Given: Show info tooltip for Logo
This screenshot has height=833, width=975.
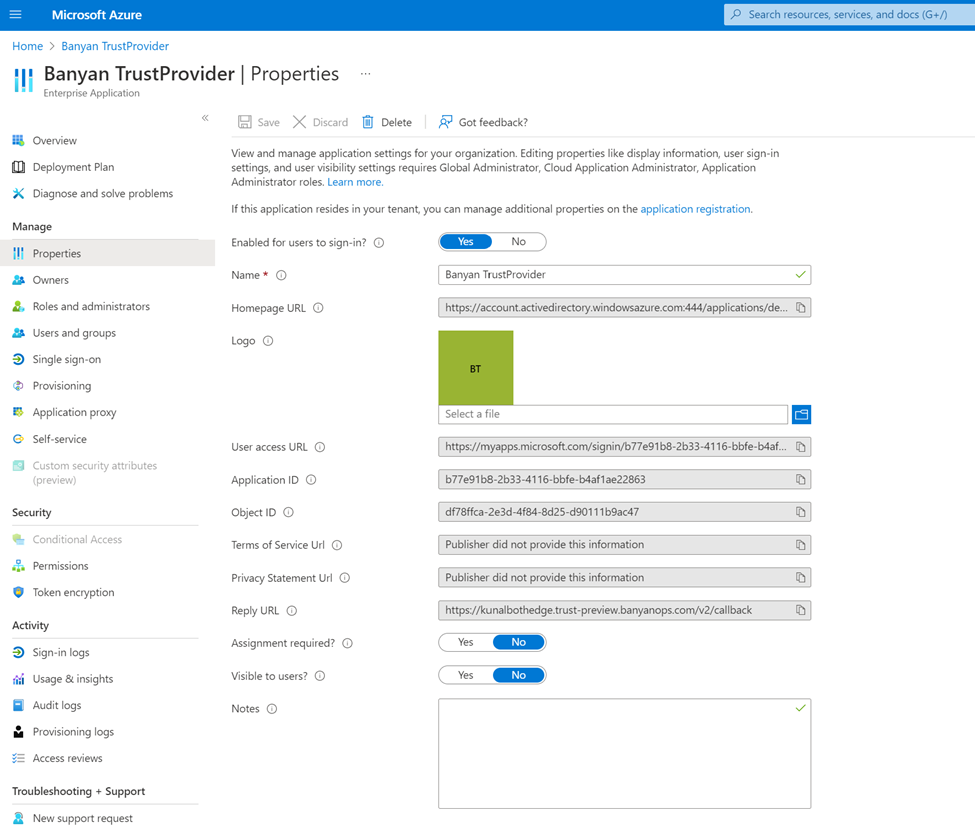Looking at the screenshot, I should pyautogui.click(x=268, y=341).
